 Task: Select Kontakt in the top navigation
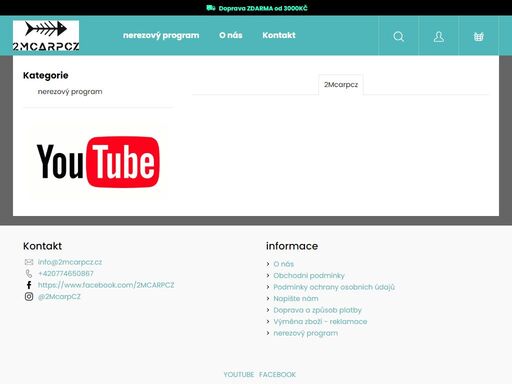point(279,35)
